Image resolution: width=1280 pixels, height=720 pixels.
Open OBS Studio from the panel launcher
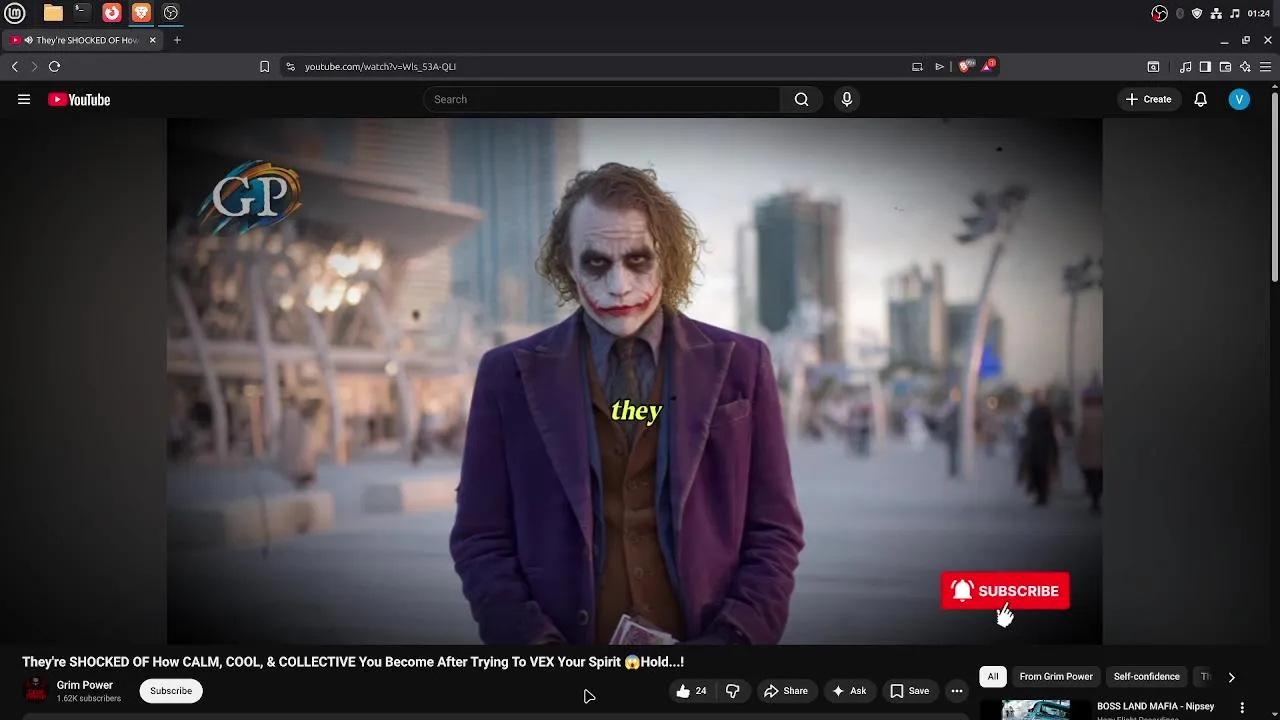click(171, 13)
